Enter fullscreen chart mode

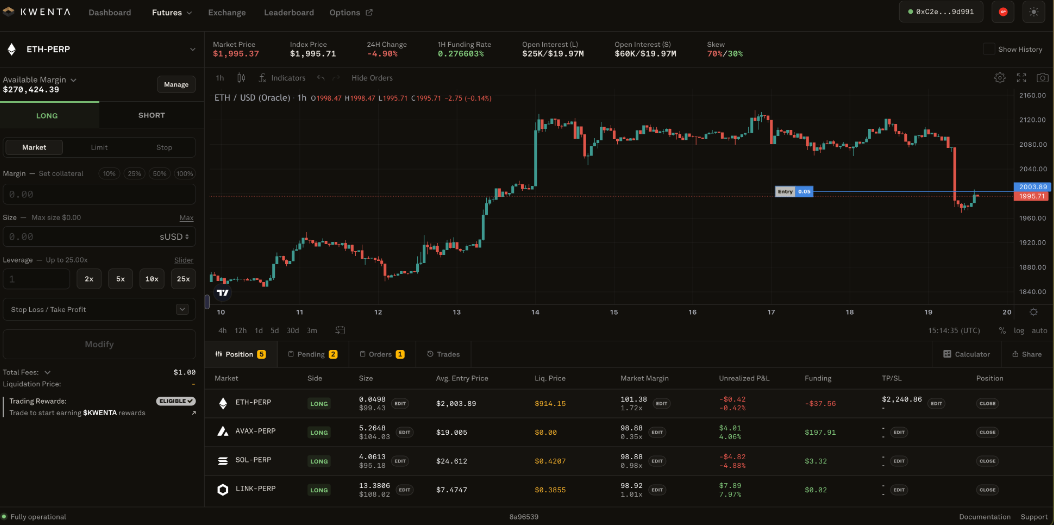tap(1021, 77)
